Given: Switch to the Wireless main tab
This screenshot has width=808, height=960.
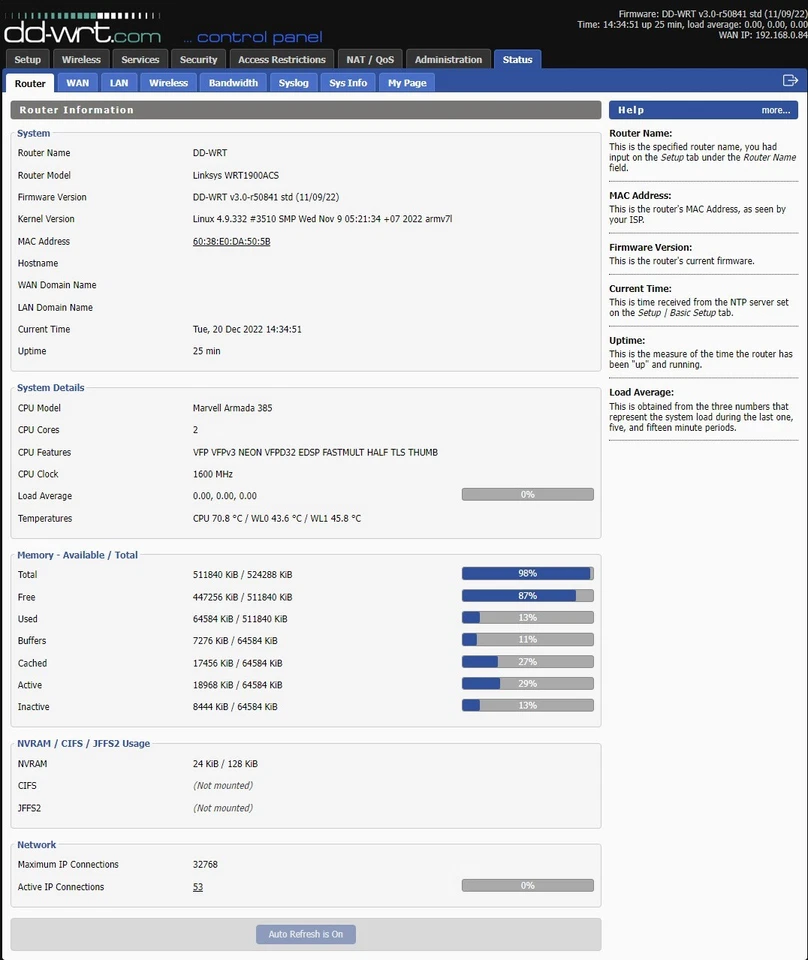Looking at the screenshot, I should click(x=80, y=59).
